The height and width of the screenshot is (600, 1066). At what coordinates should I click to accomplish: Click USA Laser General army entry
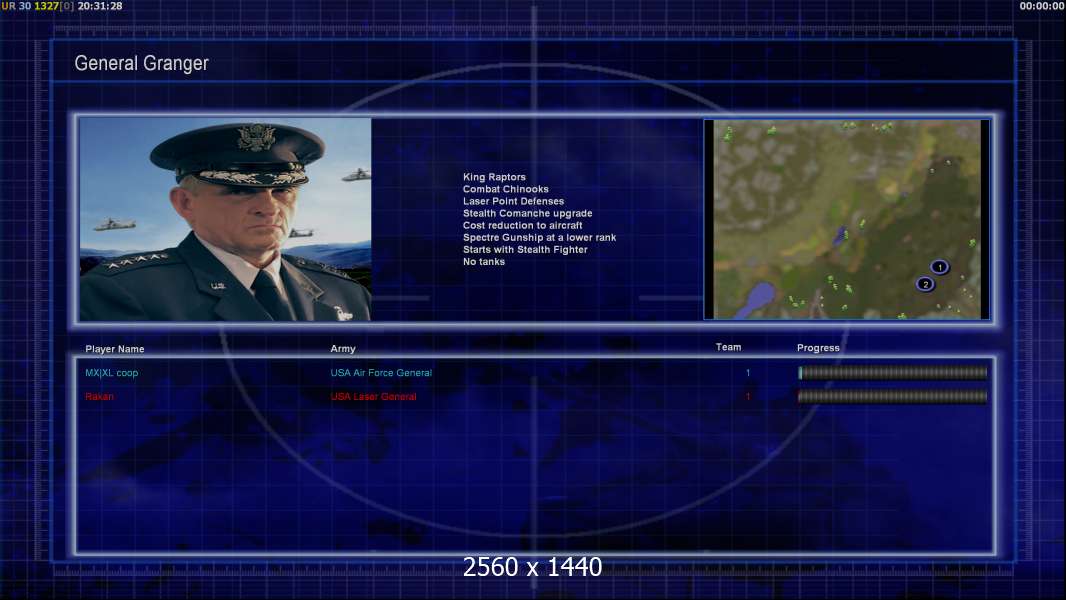pyautogui.click(x=373, y=397)
